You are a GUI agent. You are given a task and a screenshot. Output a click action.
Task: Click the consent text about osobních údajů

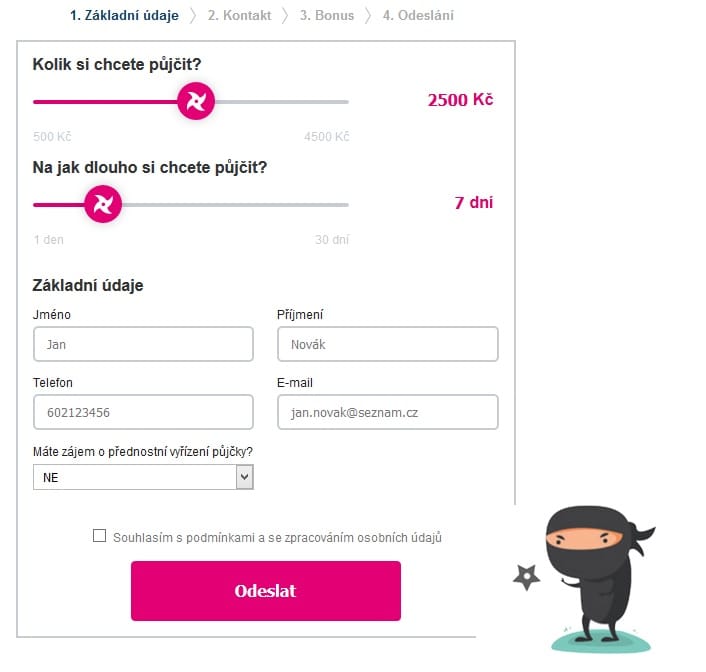click(x=277, y=537)
